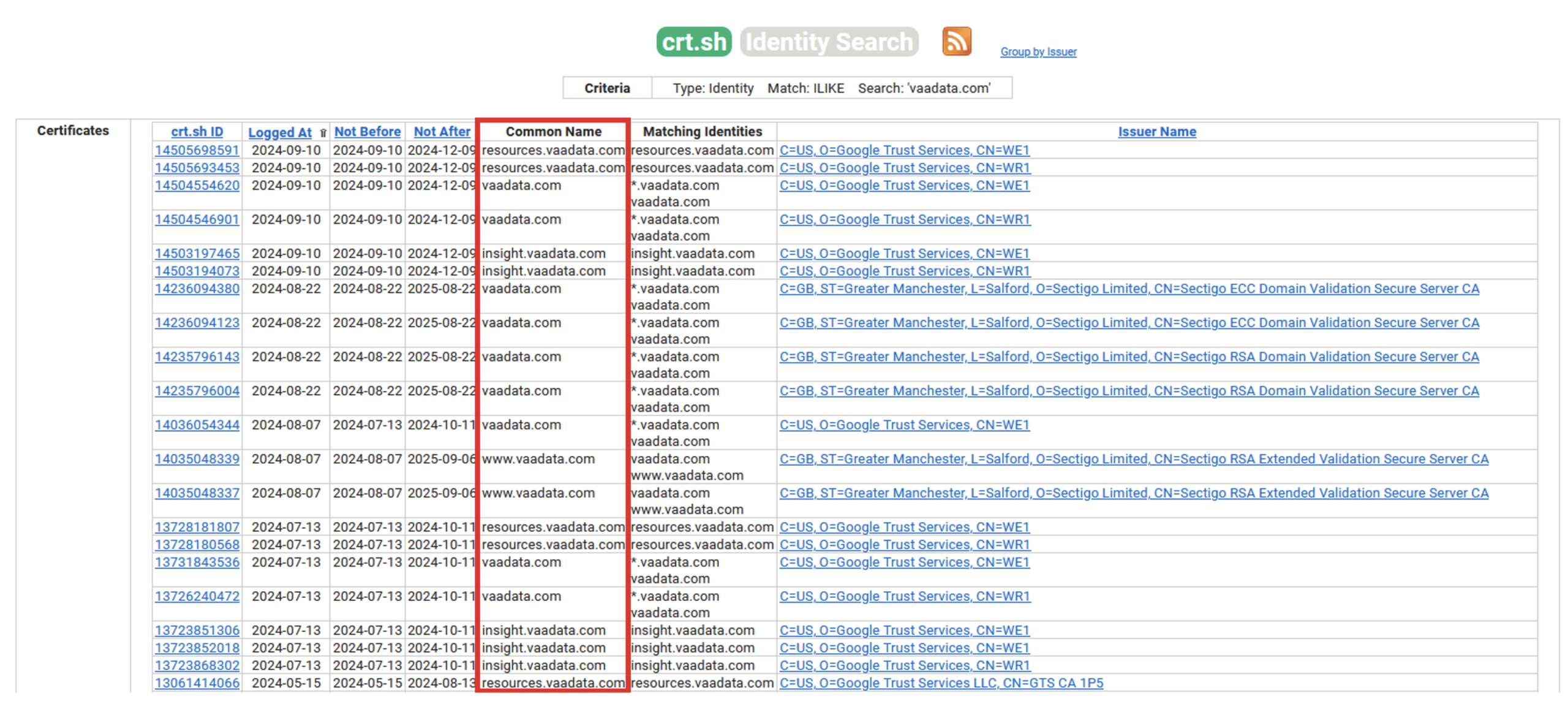Click the Common Name column header
The height and width of the screenshot is (707, 1568).
click(x=552, y=131)
